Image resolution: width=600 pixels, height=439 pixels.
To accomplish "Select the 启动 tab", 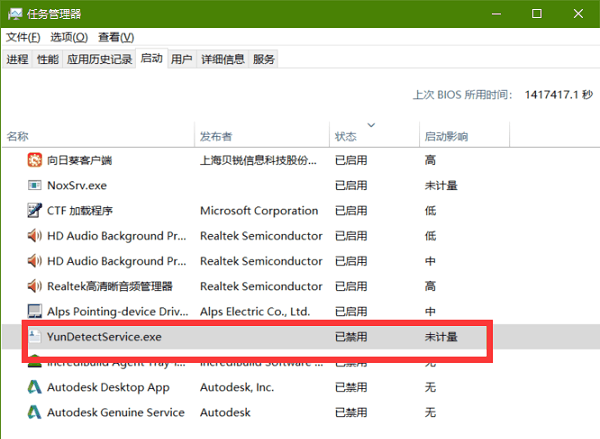I will pyautogui.click(x=152, y=58).
